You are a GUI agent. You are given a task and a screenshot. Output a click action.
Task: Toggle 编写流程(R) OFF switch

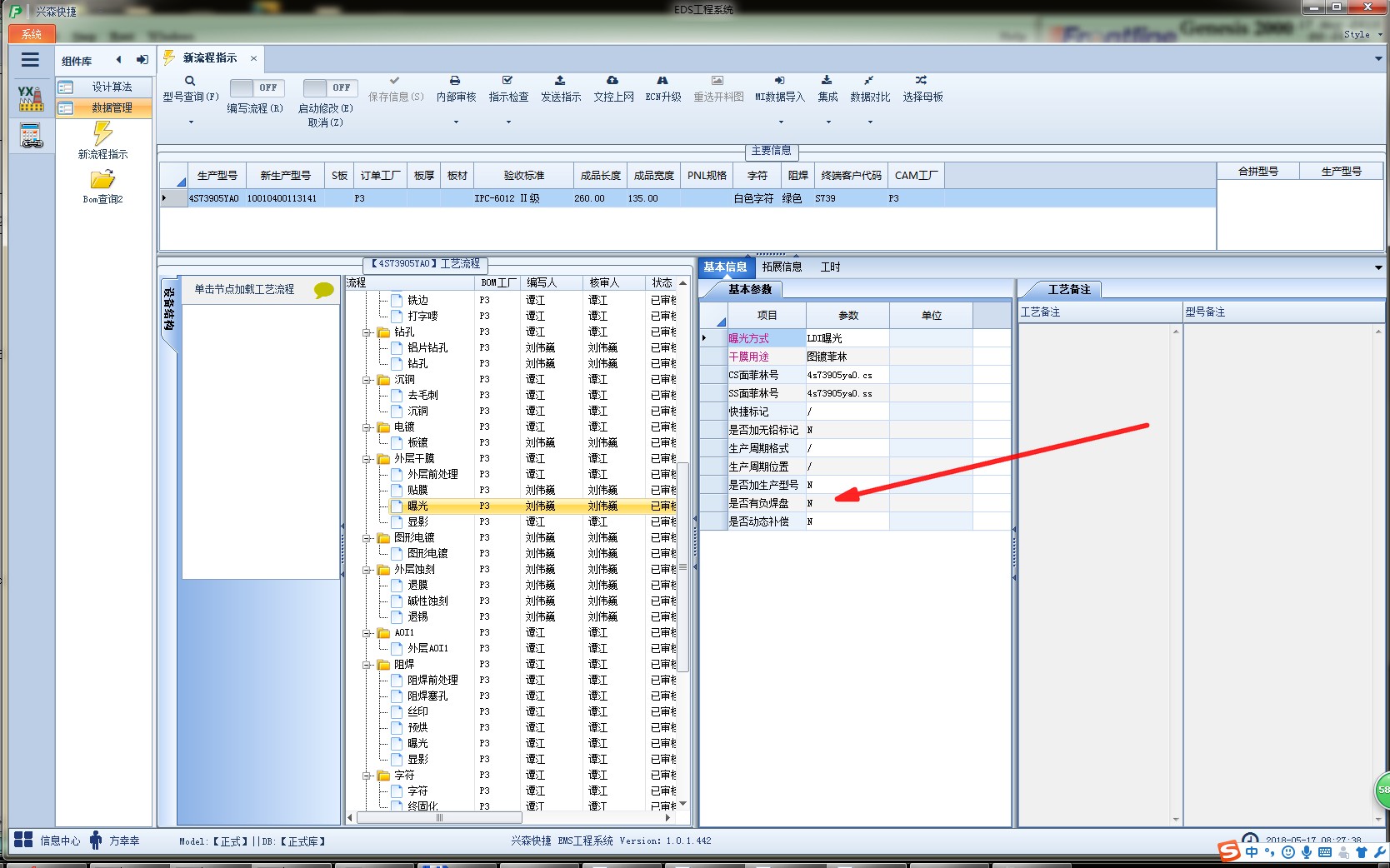tap(256, 87)
